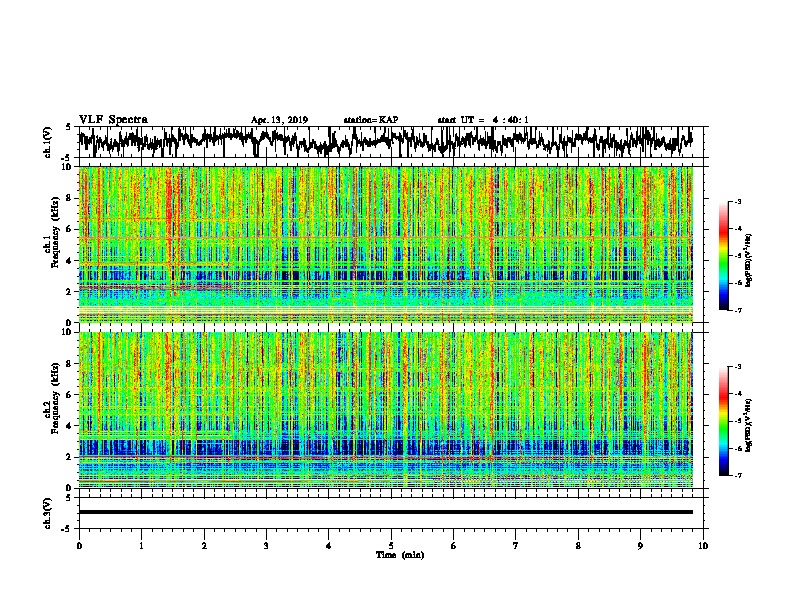This screenshot has height=612, width=792.
Task: Click the ch.2 spectrogram "6" kHz tick label
Action: click(70, 394)
